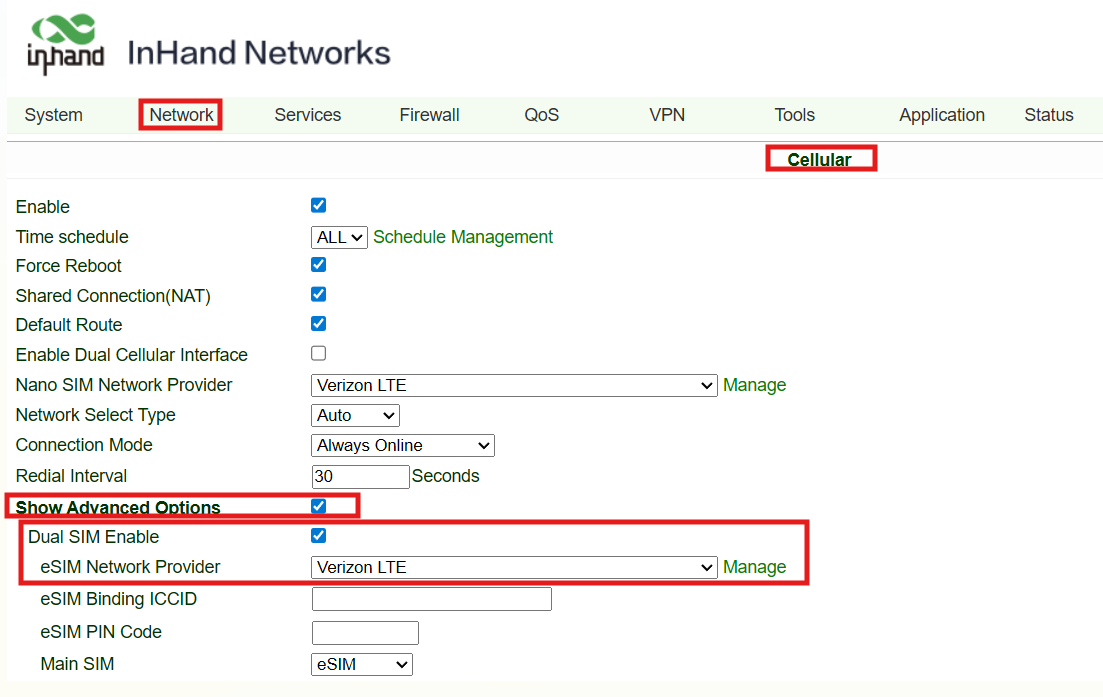The width and height of the screenshot is (1103, 697).
Task: Open the Connection Mode dropdown
Action: click(x=402, y=445)
